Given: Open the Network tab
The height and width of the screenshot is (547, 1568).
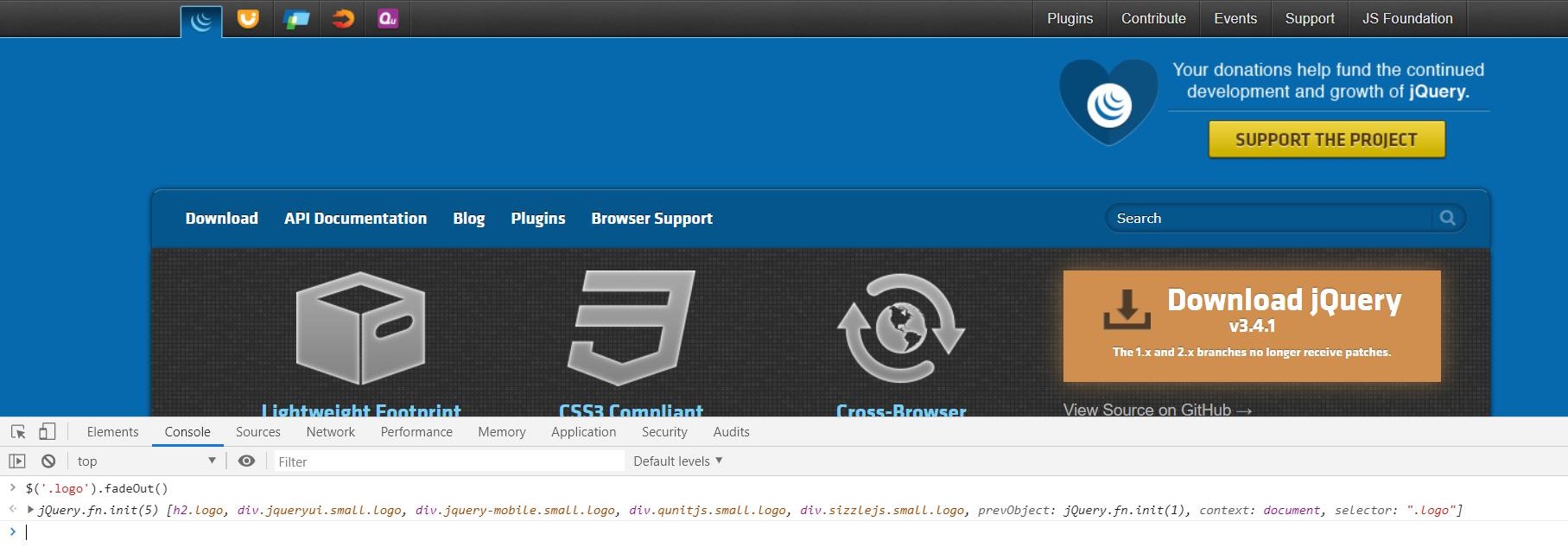Looking at the screenshot, I should pyautogui.click(x=330, y=431).
